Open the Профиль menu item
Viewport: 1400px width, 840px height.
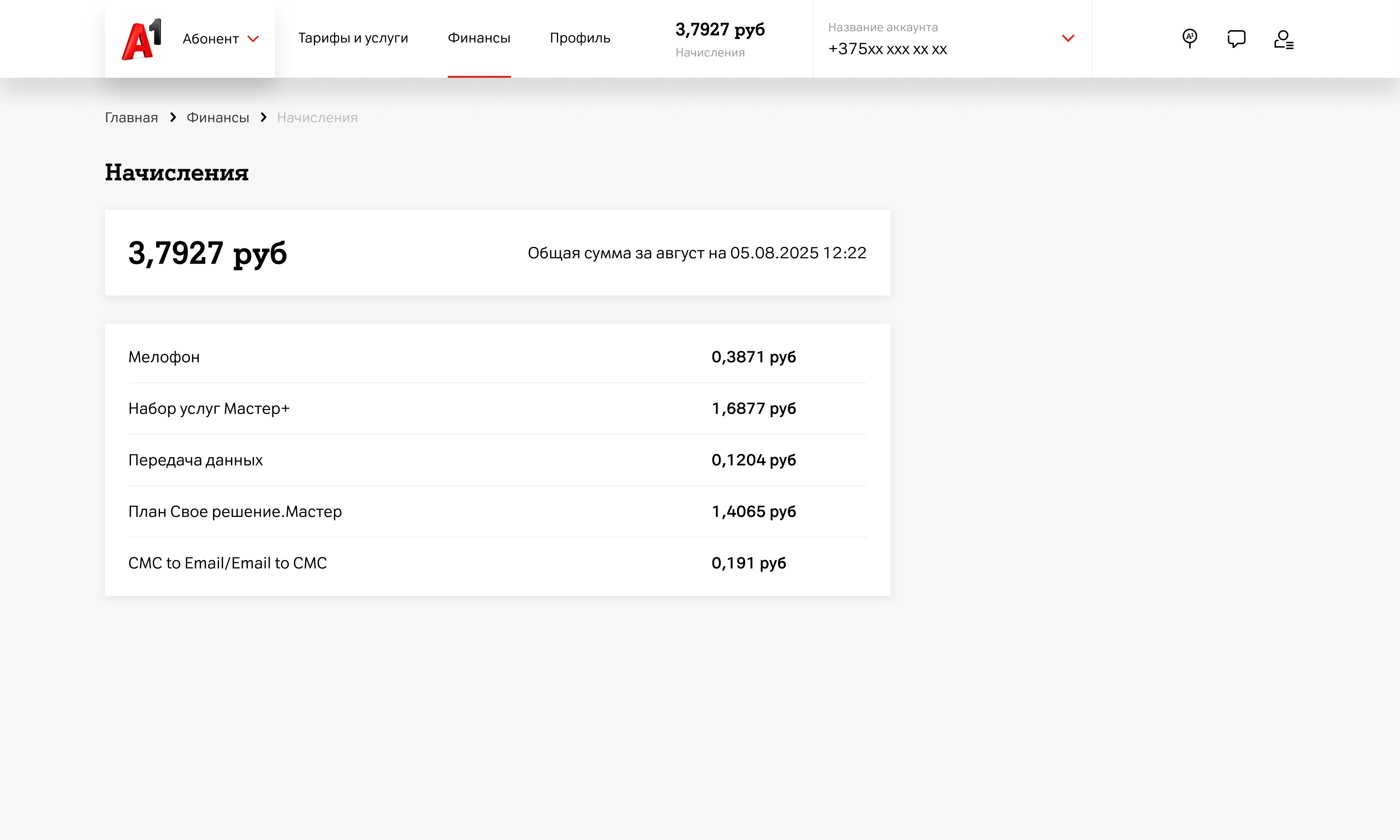(579, 38)
